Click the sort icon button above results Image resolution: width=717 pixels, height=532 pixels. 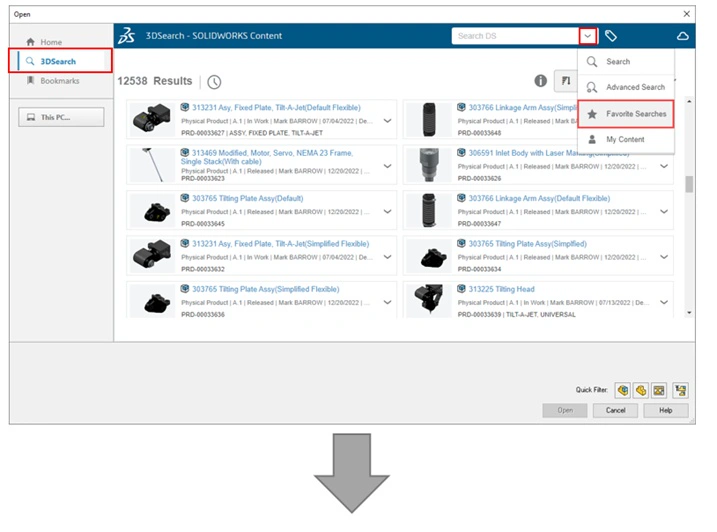coord(566,81)
